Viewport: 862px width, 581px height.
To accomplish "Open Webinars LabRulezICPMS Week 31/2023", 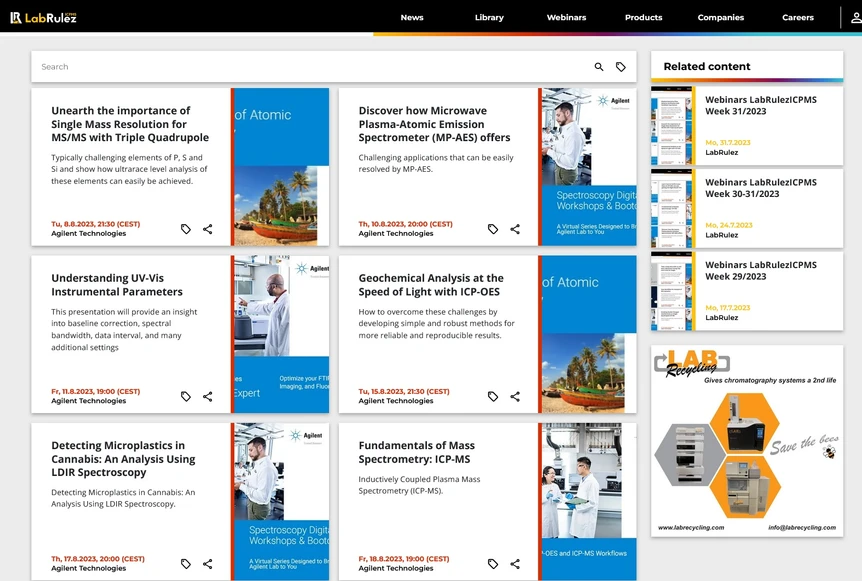I will pyautogui.click(x=761, y=106).
